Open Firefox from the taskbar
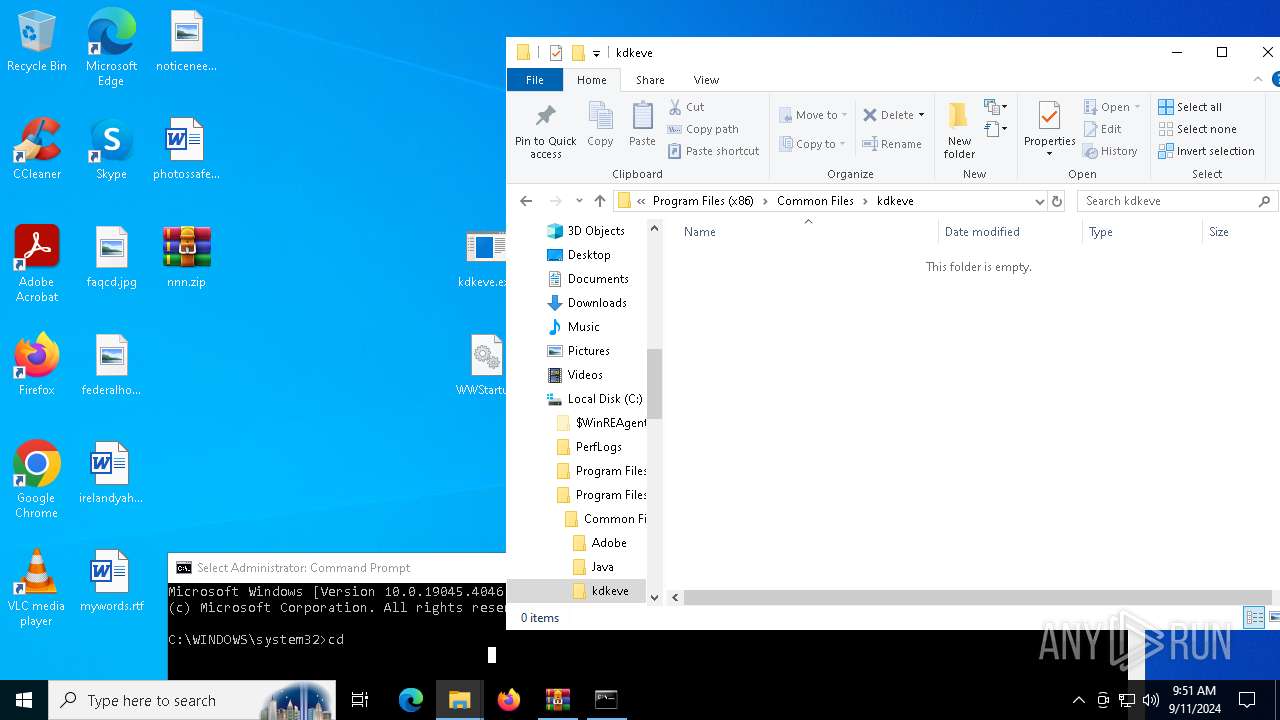The height and width of the screenshot is (720, 1280). 509,700
